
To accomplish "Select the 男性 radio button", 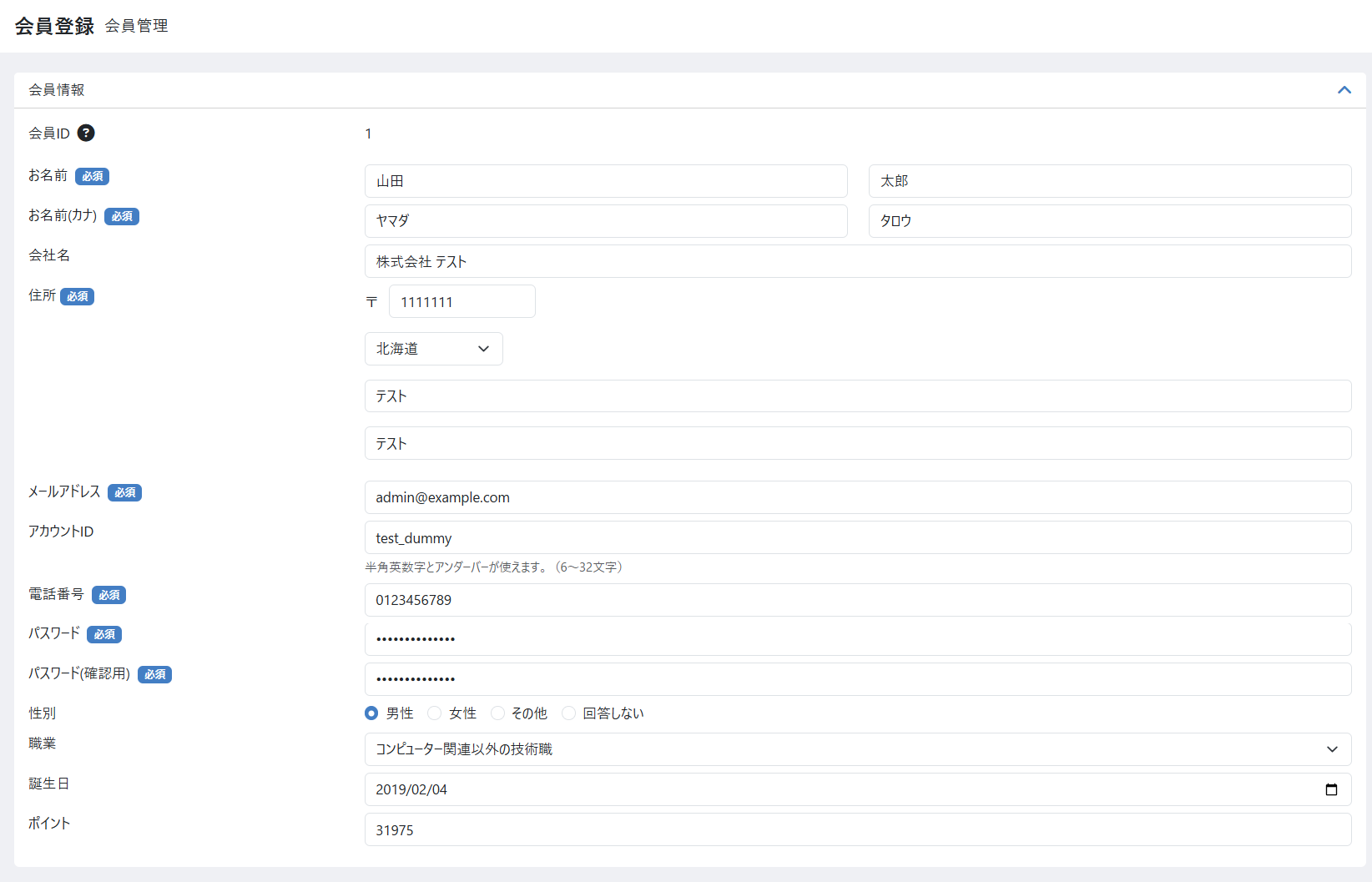I will tap(371, 713).
